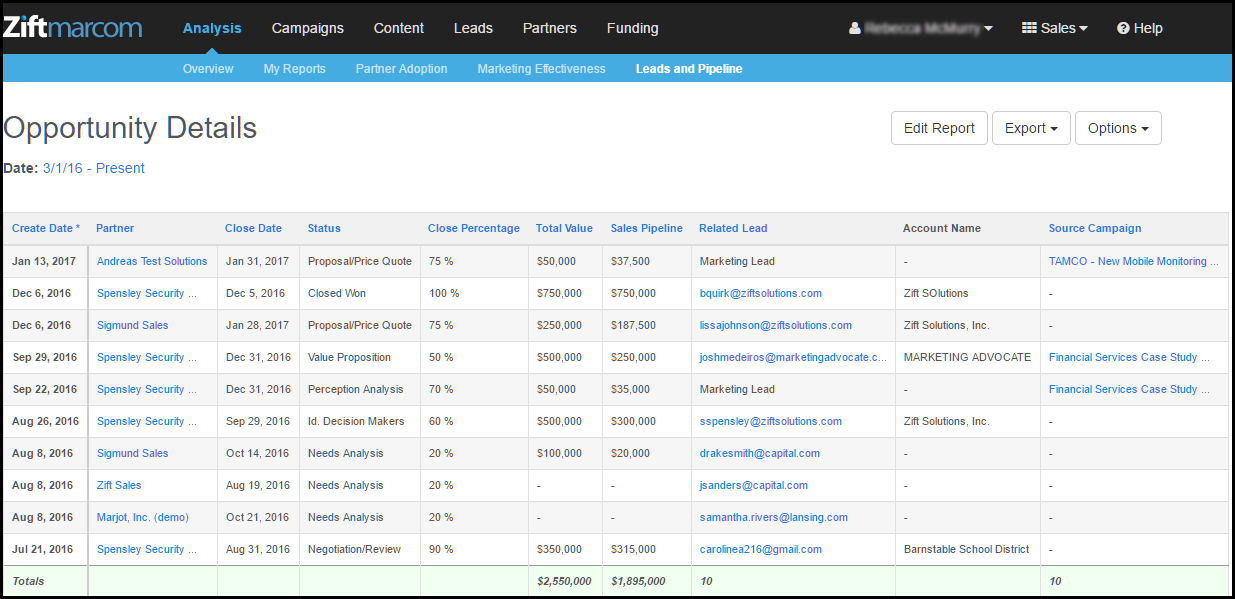
Task: Click the 3/1/16 - Present date range link
Action: point(94,168)
